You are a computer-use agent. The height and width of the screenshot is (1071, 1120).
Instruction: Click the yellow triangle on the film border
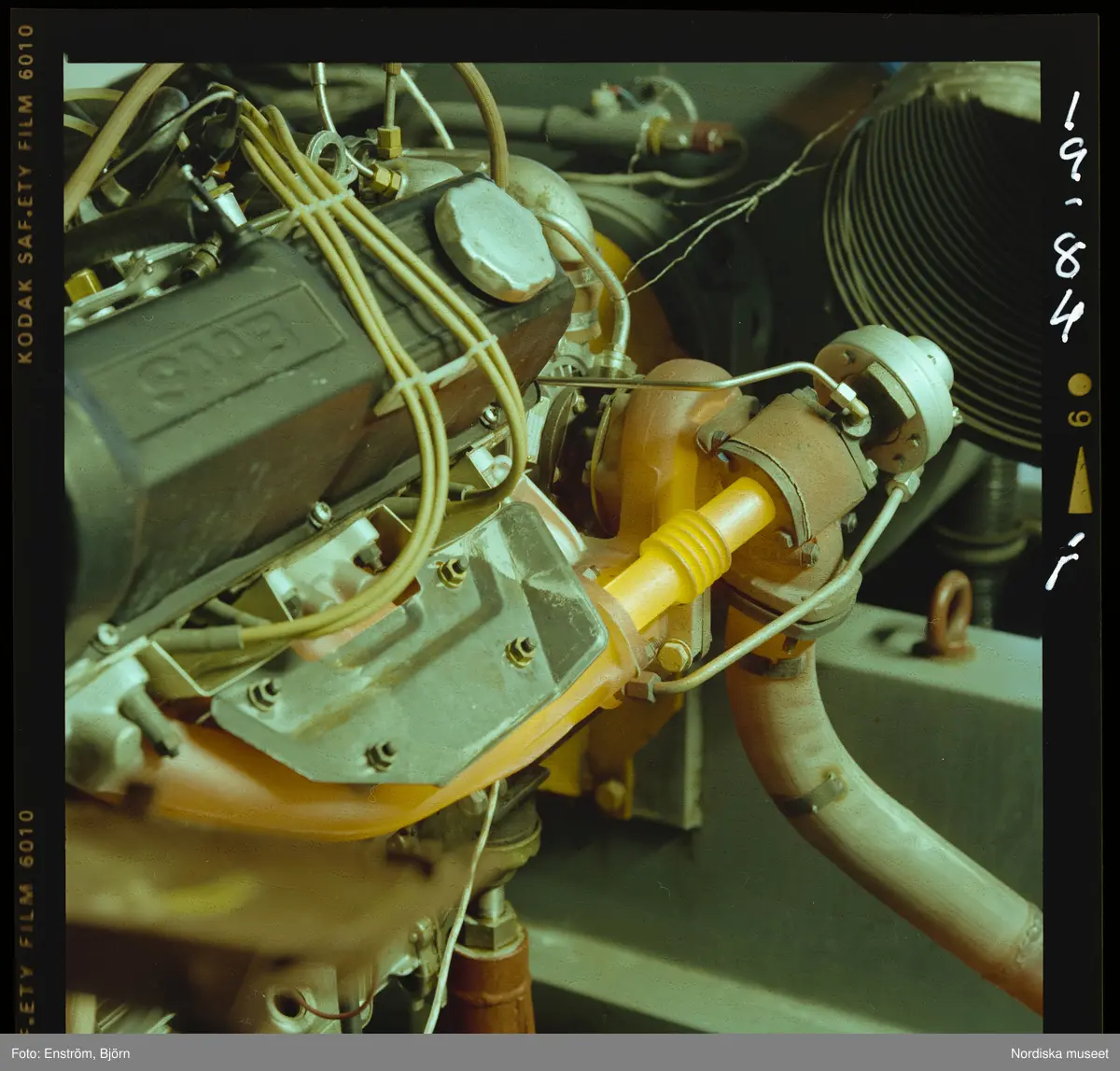(1080, 482)
